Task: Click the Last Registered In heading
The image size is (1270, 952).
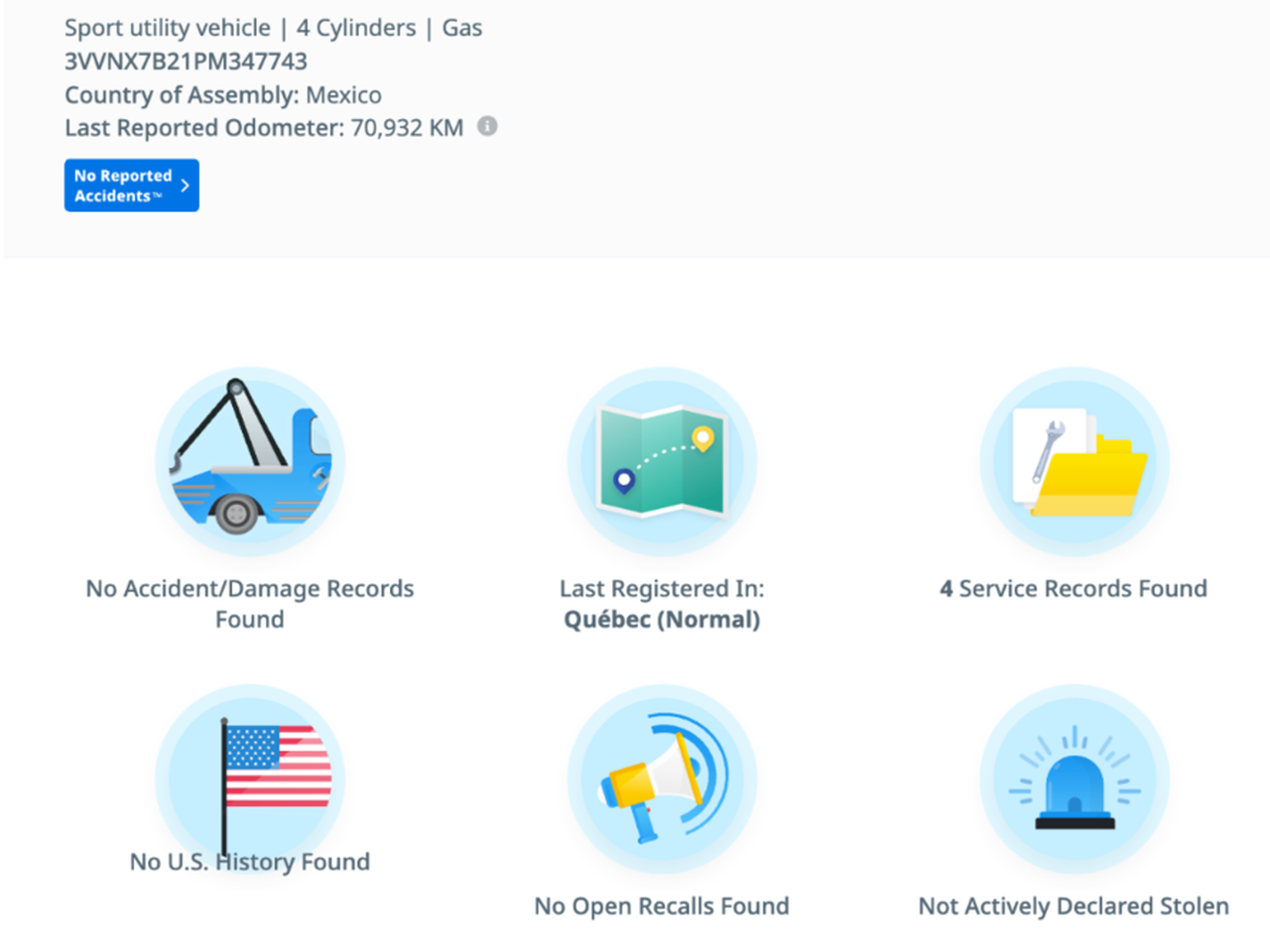Action: pyautogui.click(x=662, y=588)
